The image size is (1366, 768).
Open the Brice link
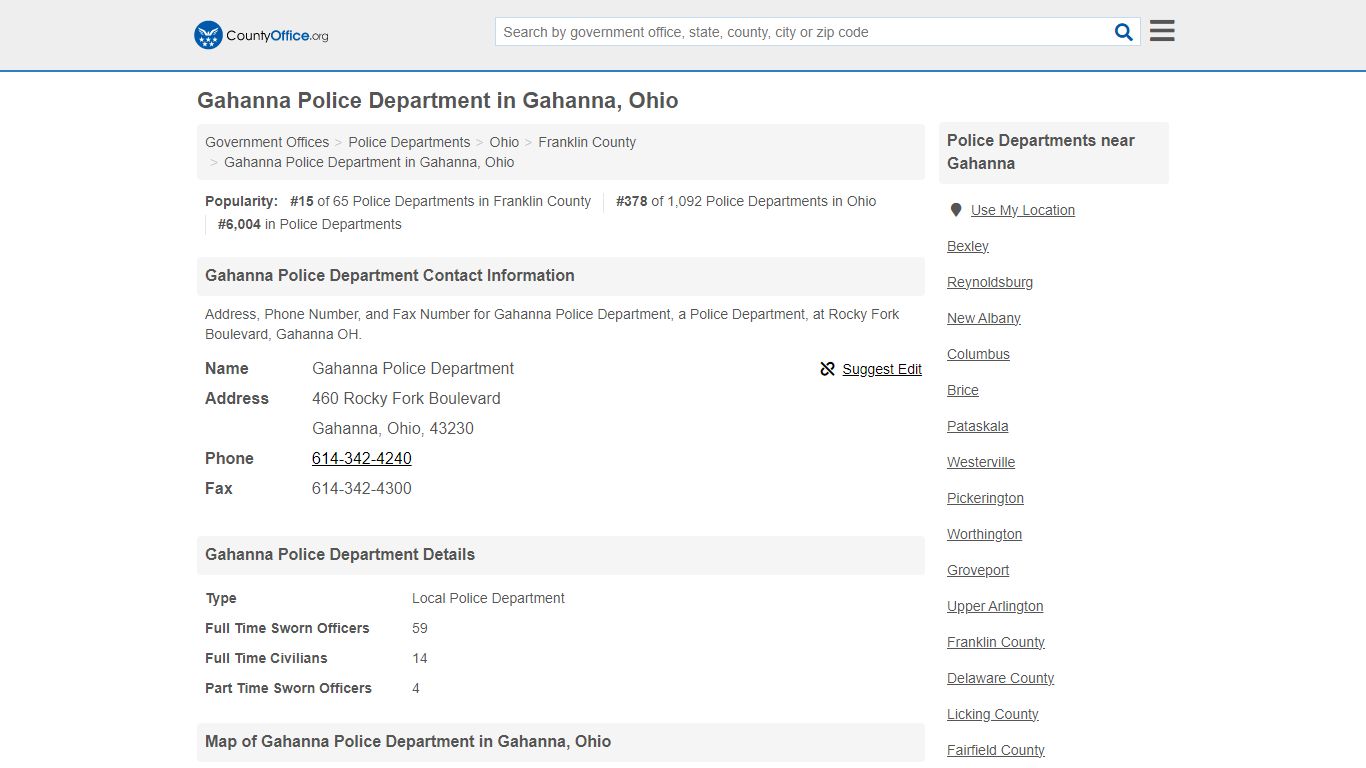click(963, 390)
